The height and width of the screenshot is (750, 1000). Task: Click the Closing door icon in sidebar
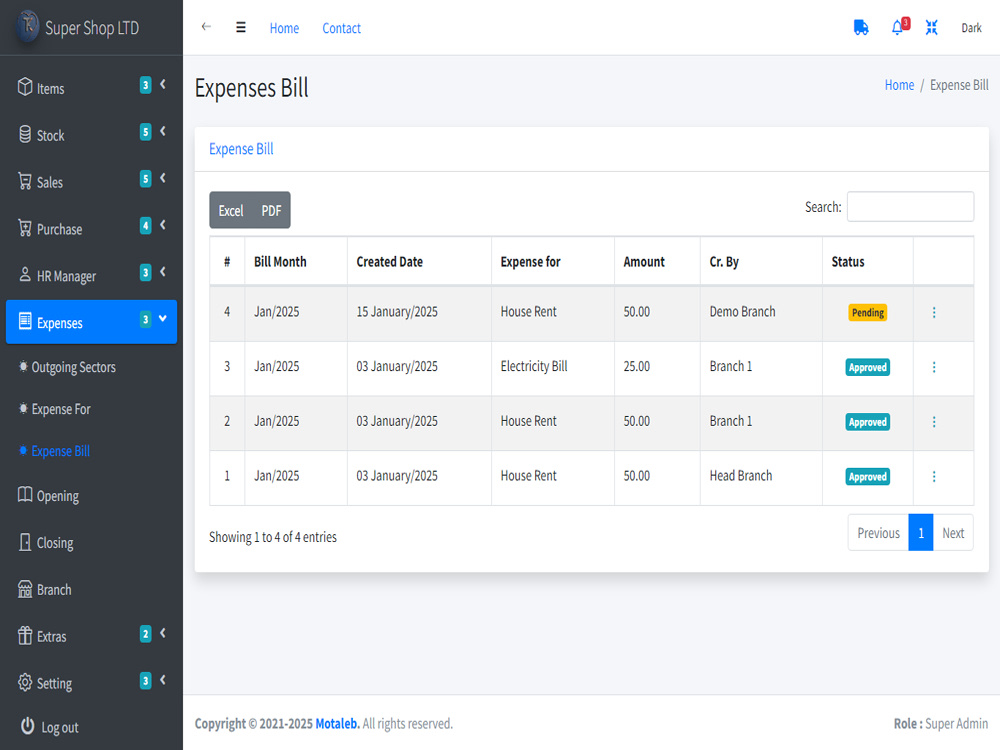pos(25,542)
